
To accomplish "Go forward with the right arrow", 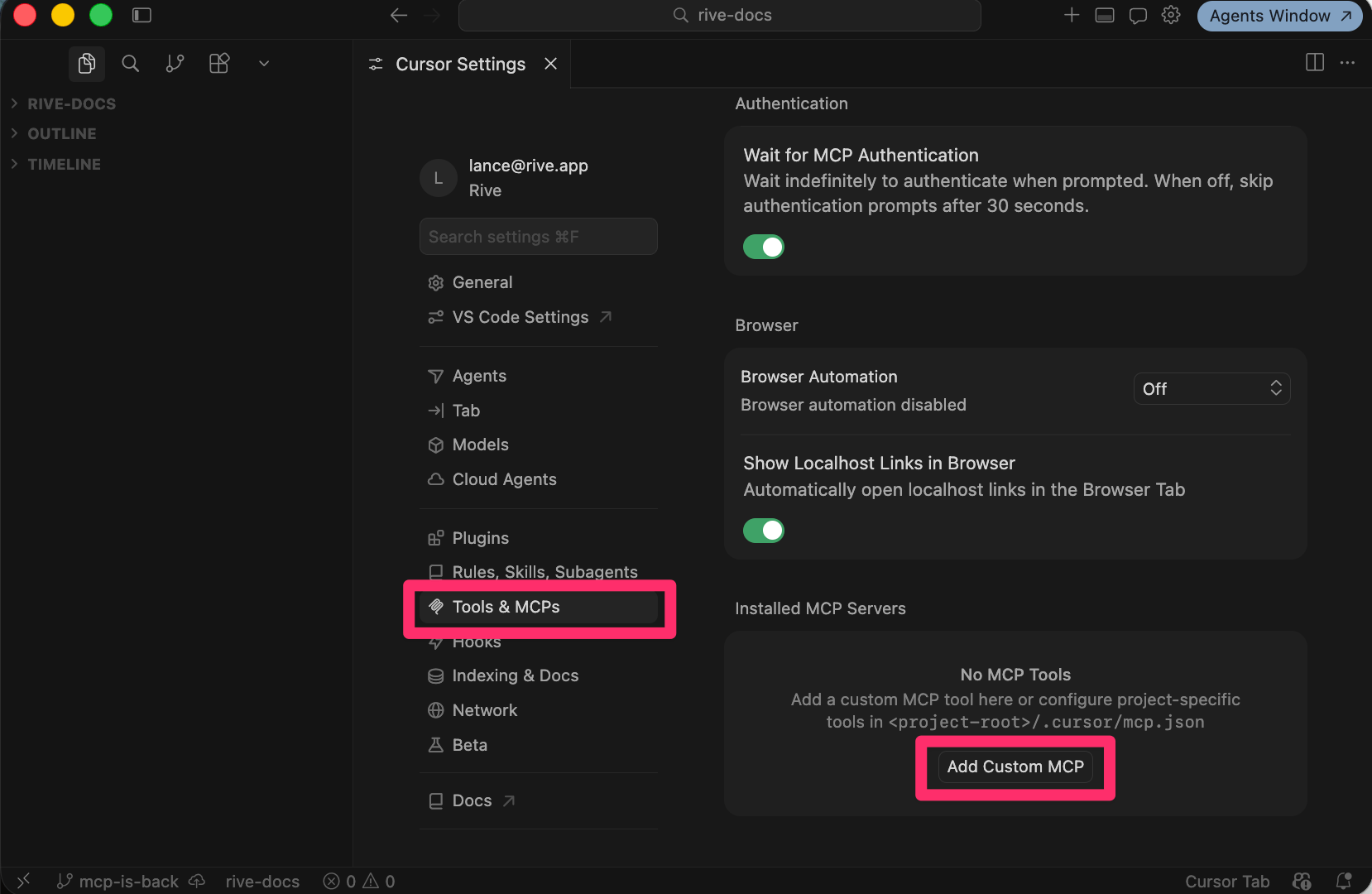I will 432,15.
